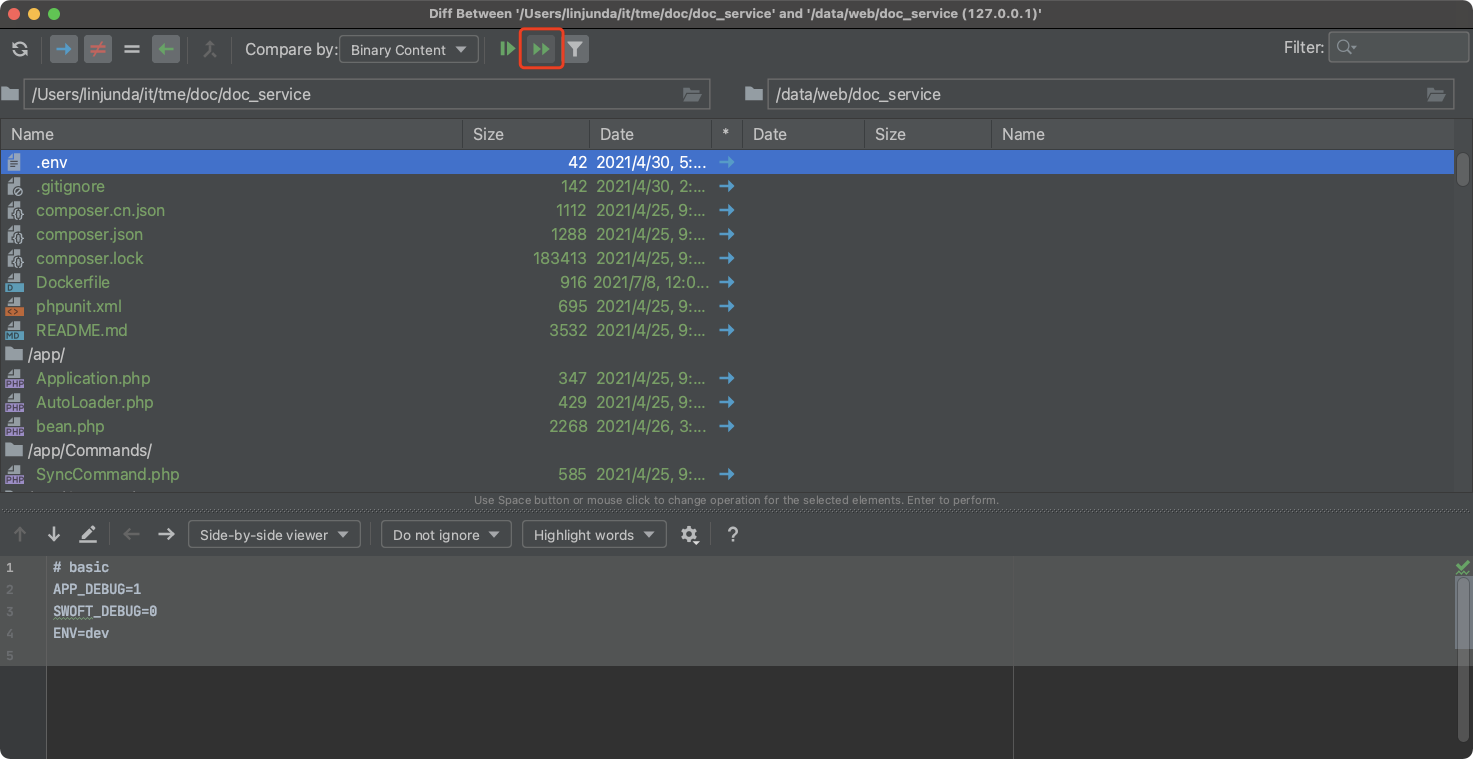Toggle showing new files on left side
This screenshot has height=759, width=1473.
coord(64,49)
